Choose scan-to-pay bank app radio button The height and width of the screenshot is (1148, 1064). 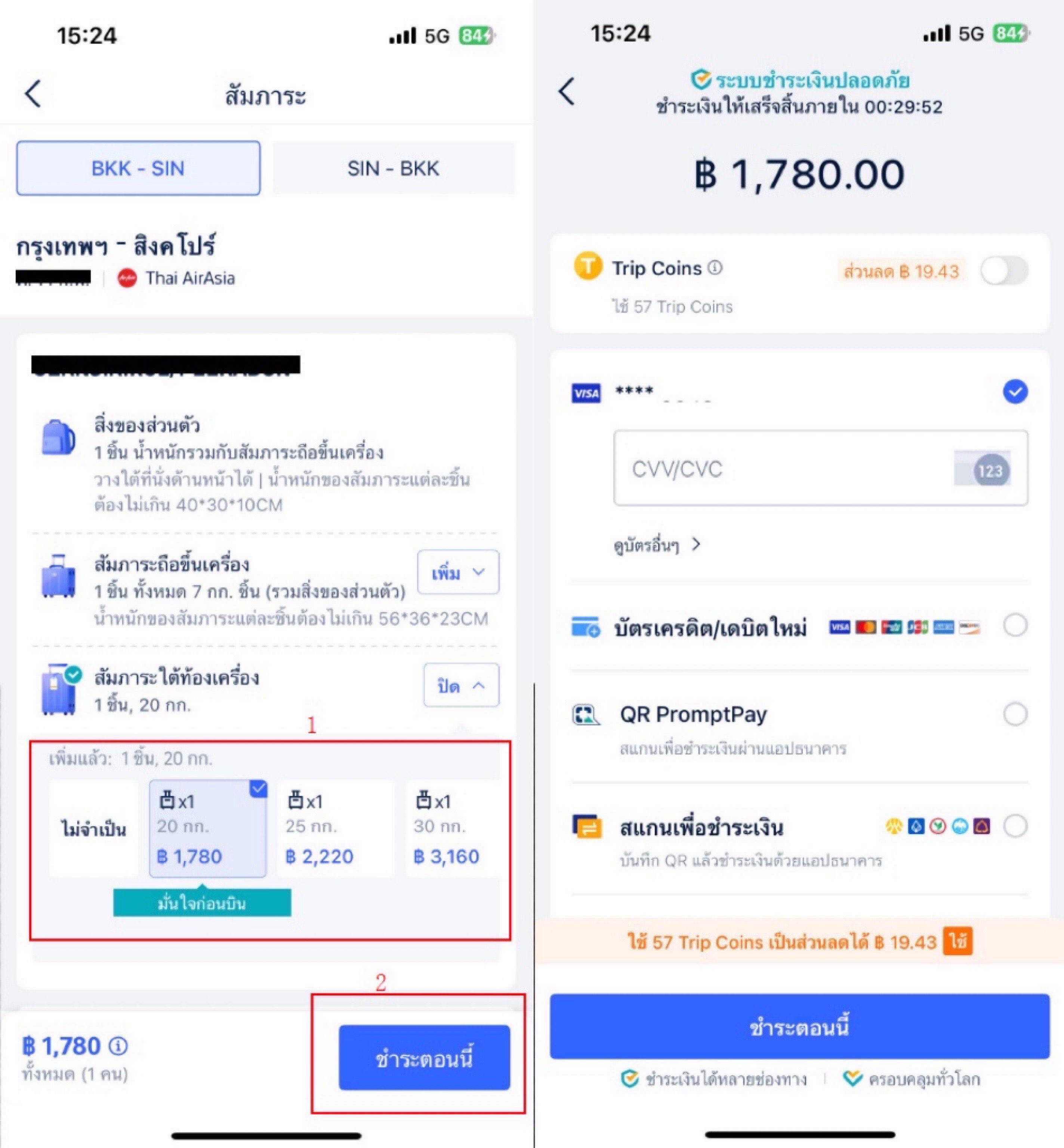tap(1015, 826)
